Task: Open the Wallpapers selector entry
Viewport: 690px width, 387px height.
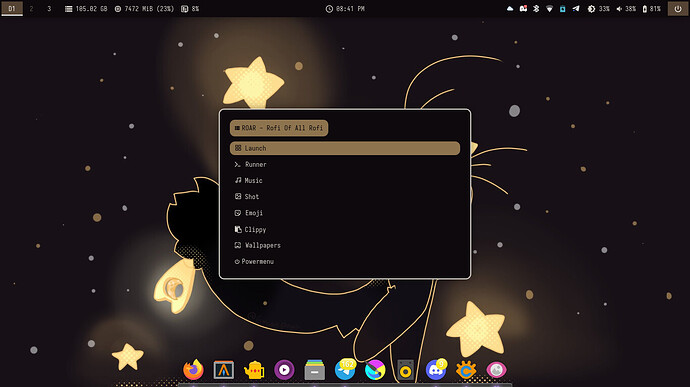Action: 345,245
